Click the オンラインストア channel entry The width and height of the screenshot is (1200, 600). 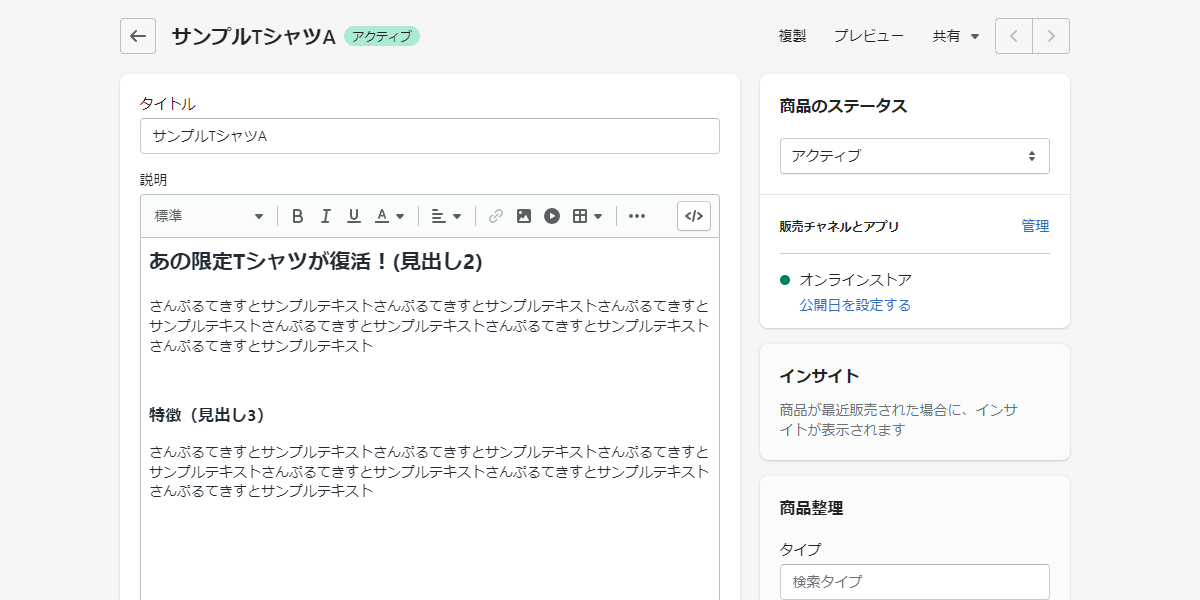pyautogui.click(x=855, y=280)
